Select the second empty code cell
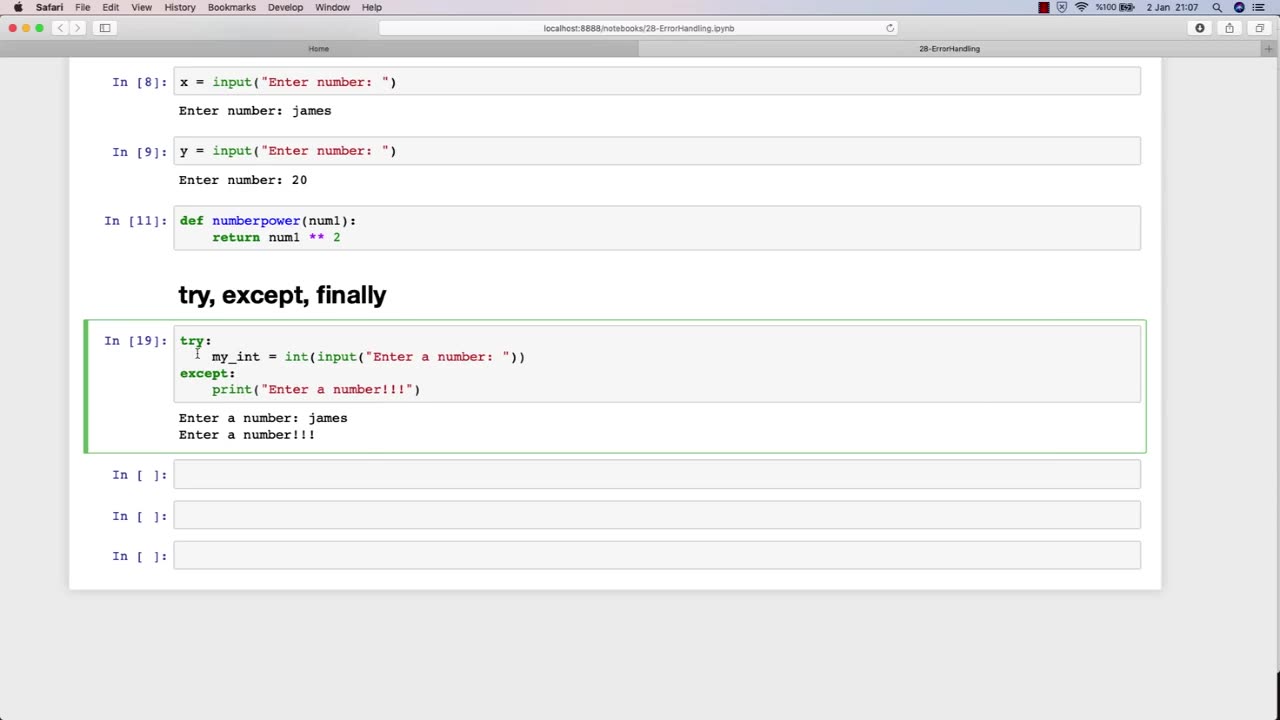This screenshot has width=1280, height=720. point(657,515)
